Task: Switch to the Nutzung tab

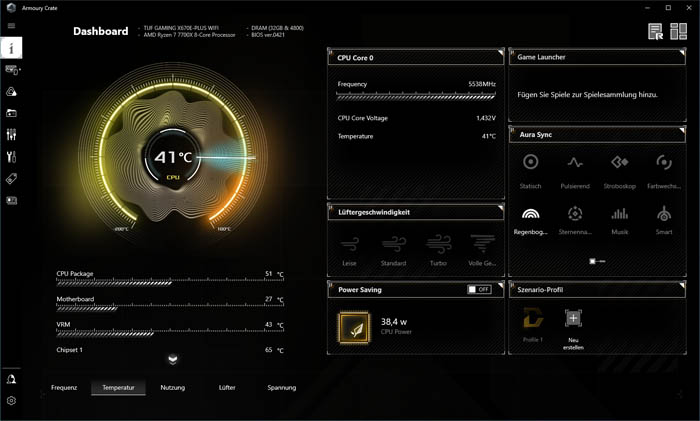Action: (173, 388)
